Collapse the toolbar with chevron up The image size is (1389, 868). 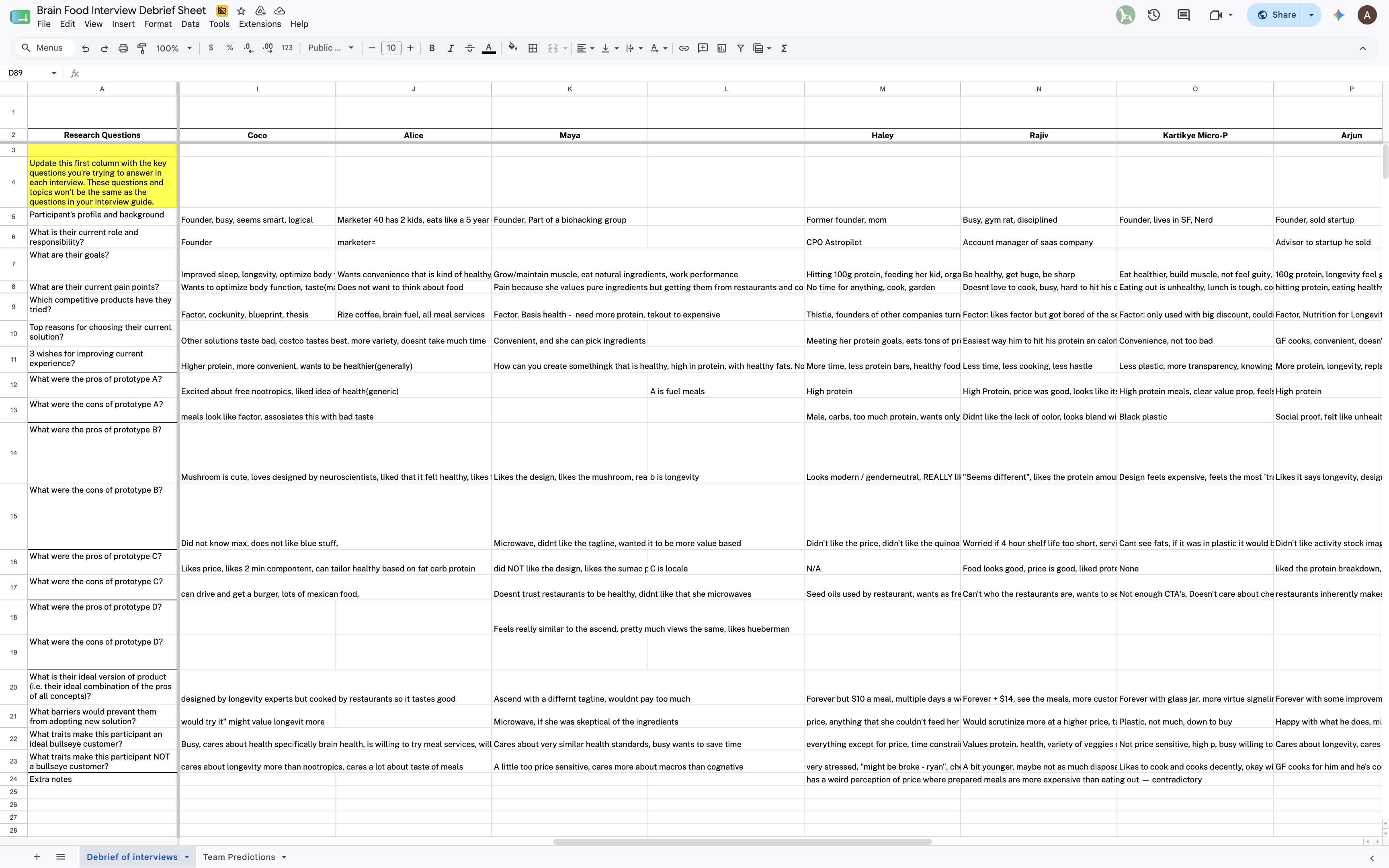[1362, 48]
